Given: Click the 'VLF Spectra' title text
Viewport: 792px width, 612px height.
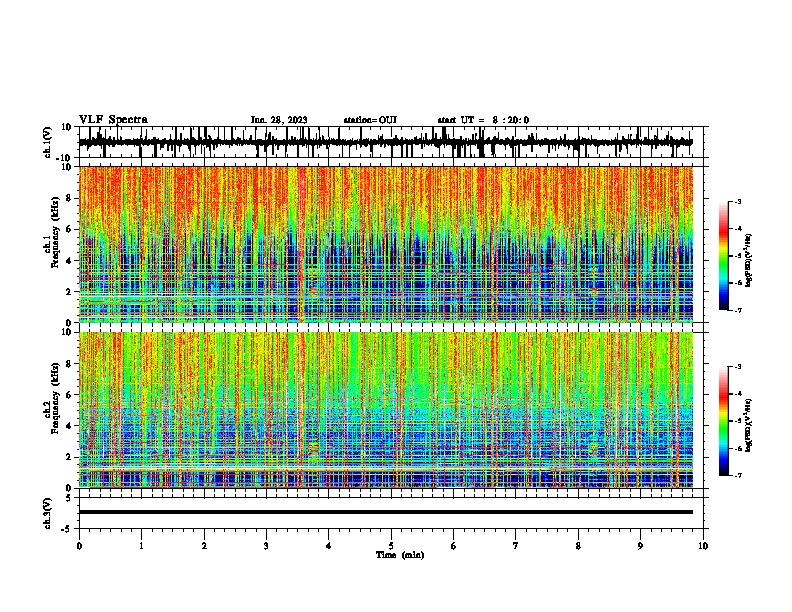Looking at the screenshot, I should (113, 120).
